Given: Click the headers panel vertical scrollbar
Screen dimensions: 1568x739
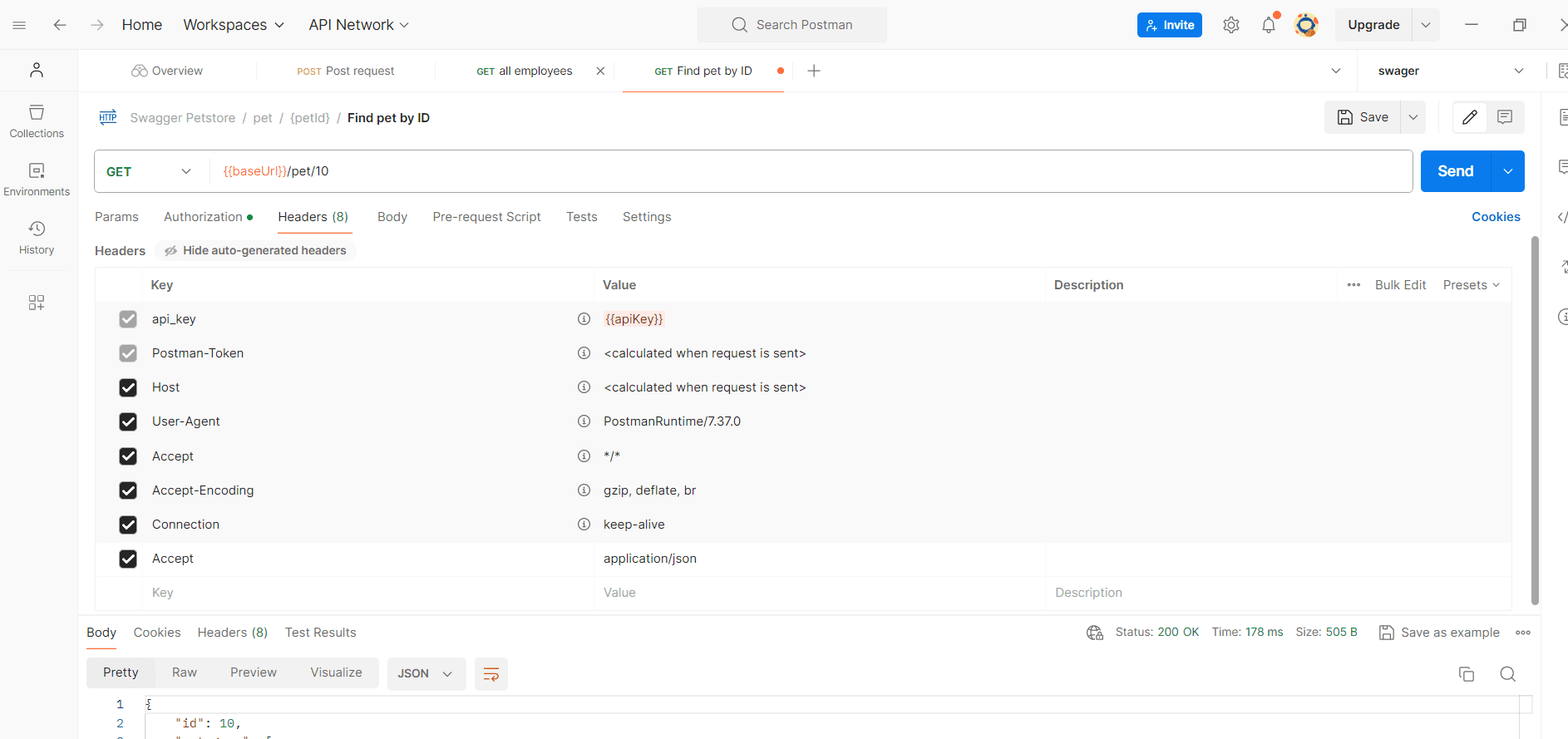Looking at the screenshot, I should (x=1535, y=420).
